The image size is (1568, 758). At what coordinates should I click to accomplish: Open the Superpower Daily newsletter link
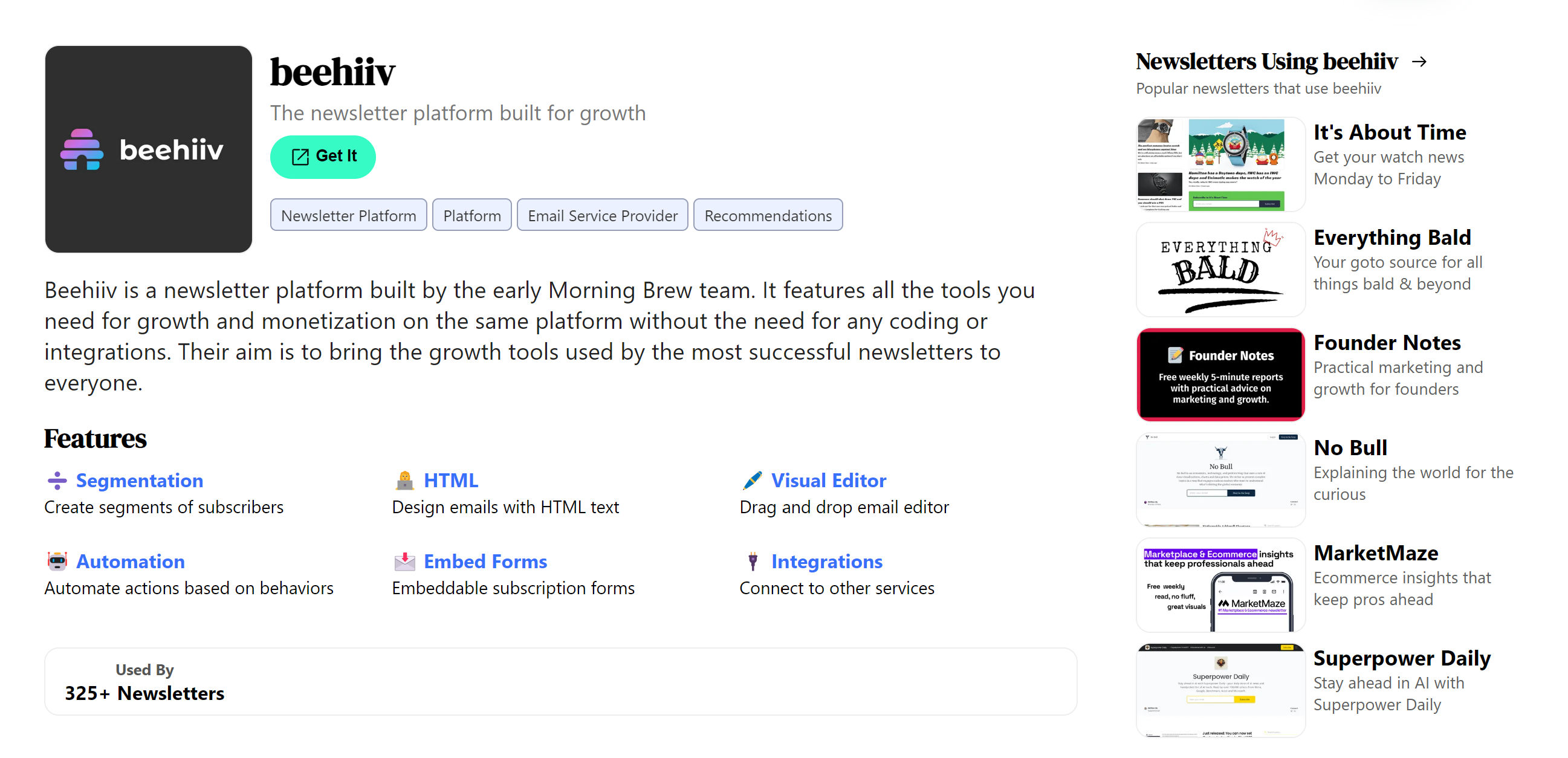1401,658
